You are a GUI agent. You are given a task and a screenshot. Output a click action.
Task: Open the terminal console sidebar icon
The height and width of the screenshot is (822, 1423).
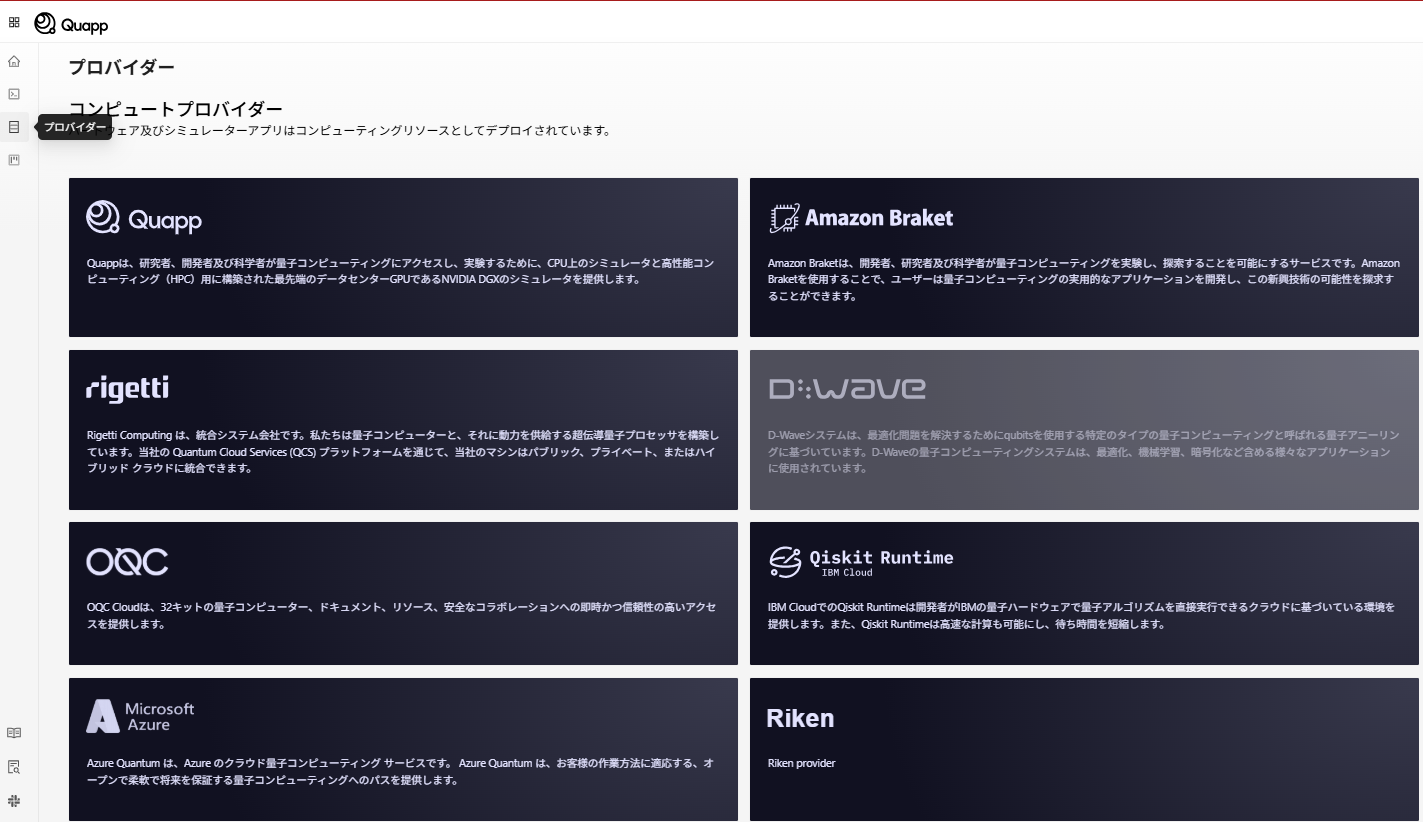(14, 94)
